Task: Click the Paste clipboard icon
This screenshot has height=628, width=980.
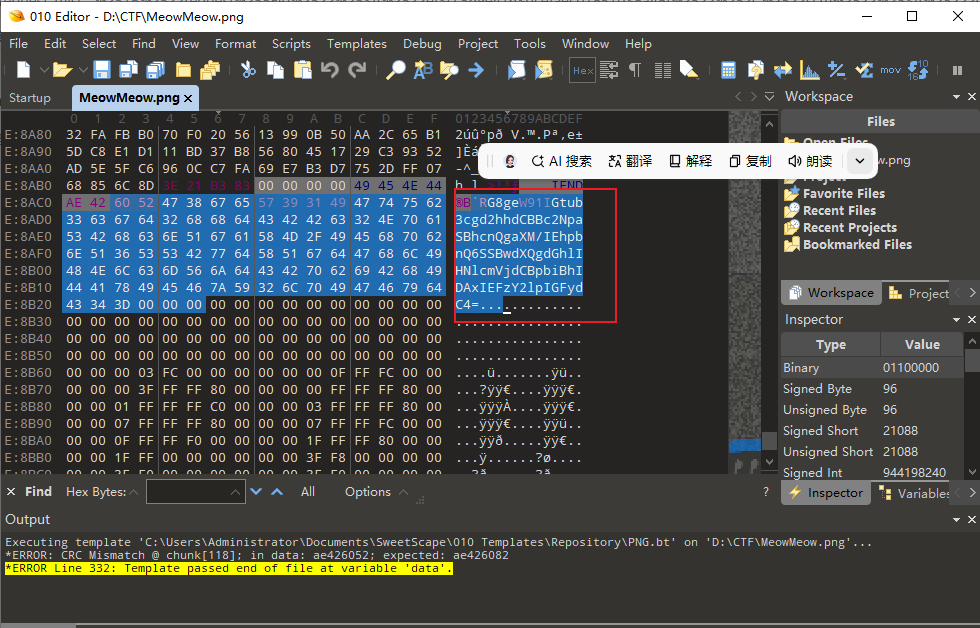Action: 302,70
